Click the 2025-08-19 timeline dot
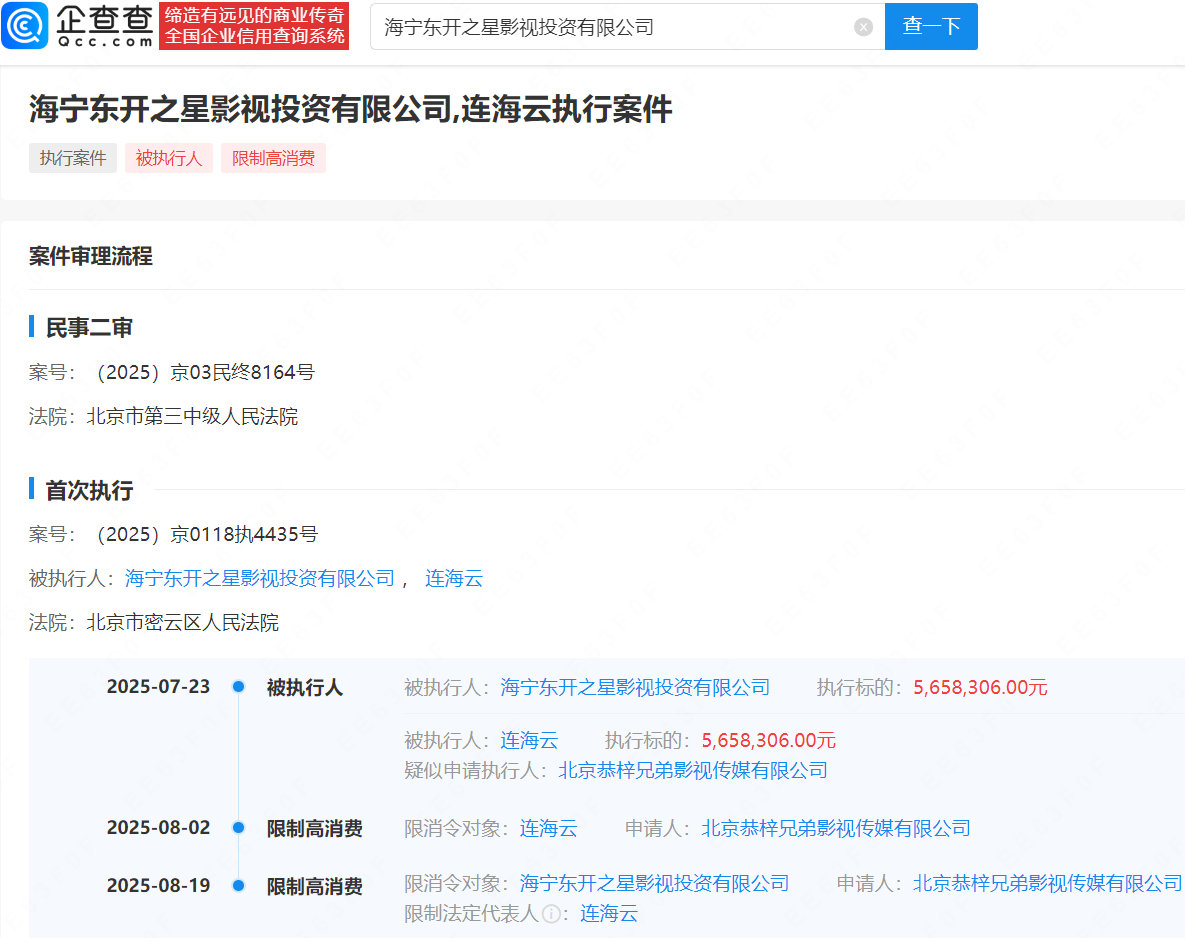 coord(239,885)
